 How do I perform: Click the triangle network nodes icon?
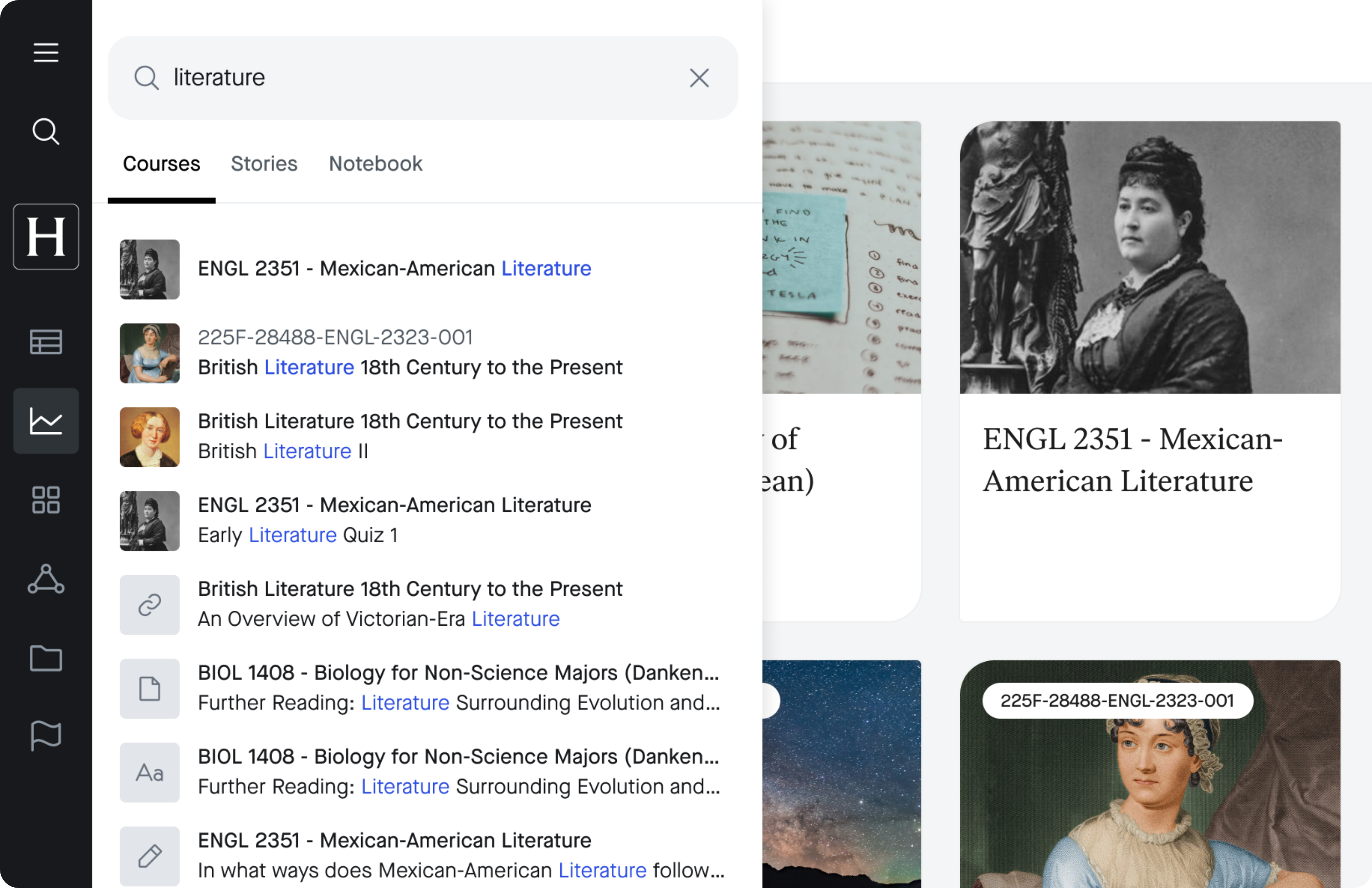point(45,579)
